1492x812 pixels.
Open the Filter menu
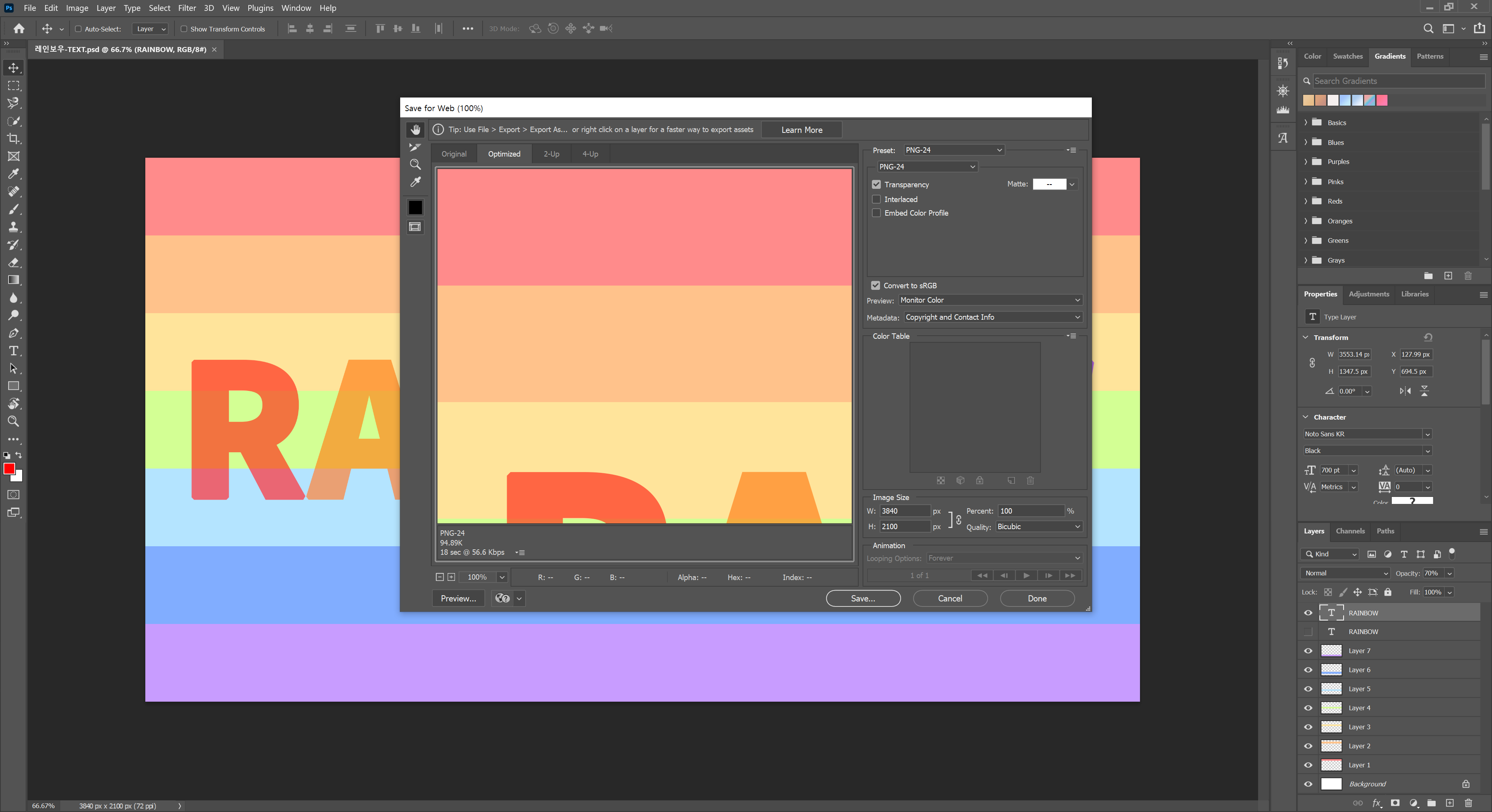pos(186,8)
